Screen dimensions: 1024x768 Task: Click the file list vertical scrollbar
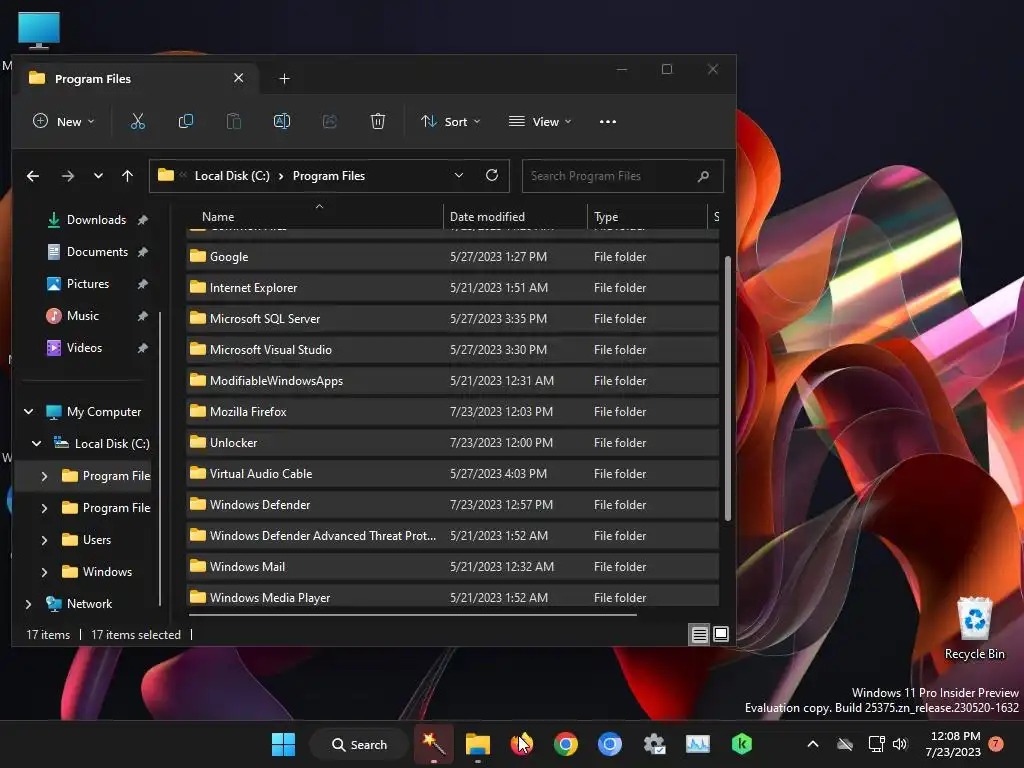(x=728, y=388)
